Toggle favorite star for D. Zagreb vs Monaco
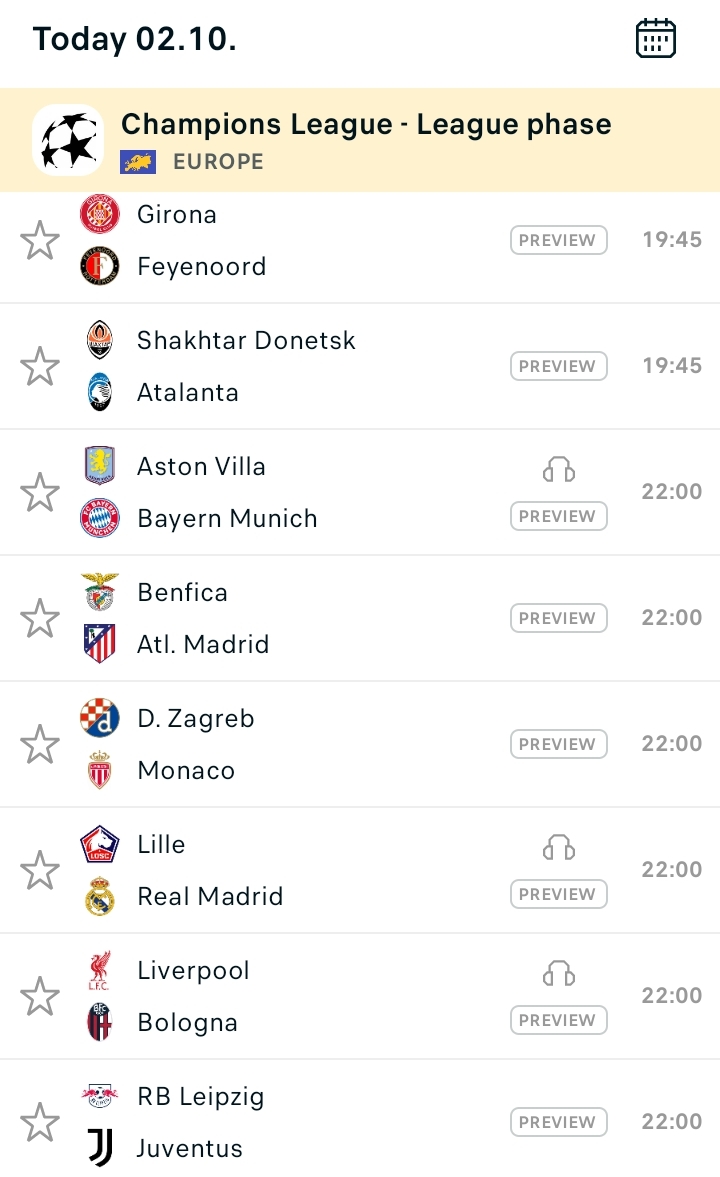720x1177 pixels. (40, 745)
